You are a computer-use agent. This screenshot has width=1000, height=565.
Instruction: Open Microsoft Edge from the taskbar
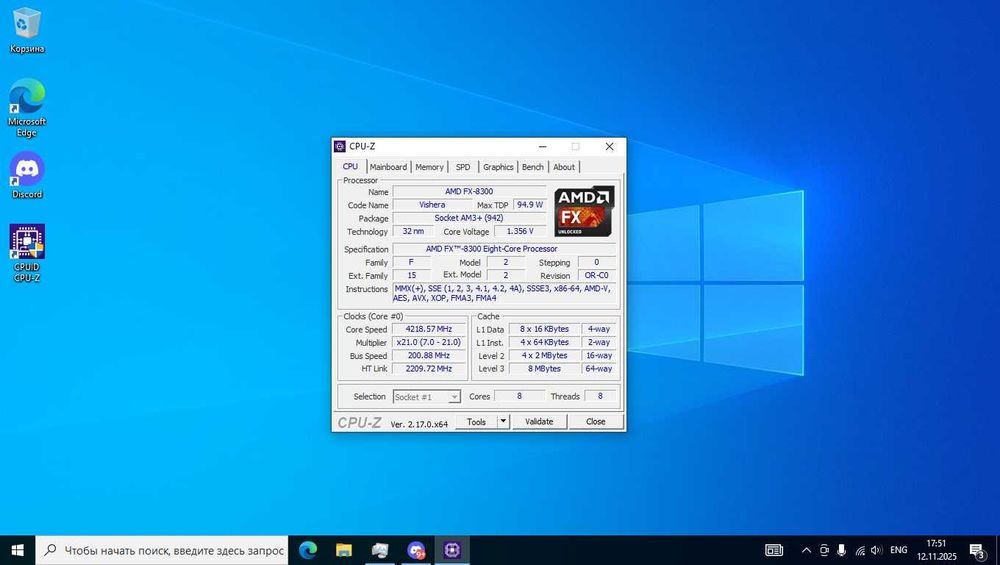click(x=308, y=550)
